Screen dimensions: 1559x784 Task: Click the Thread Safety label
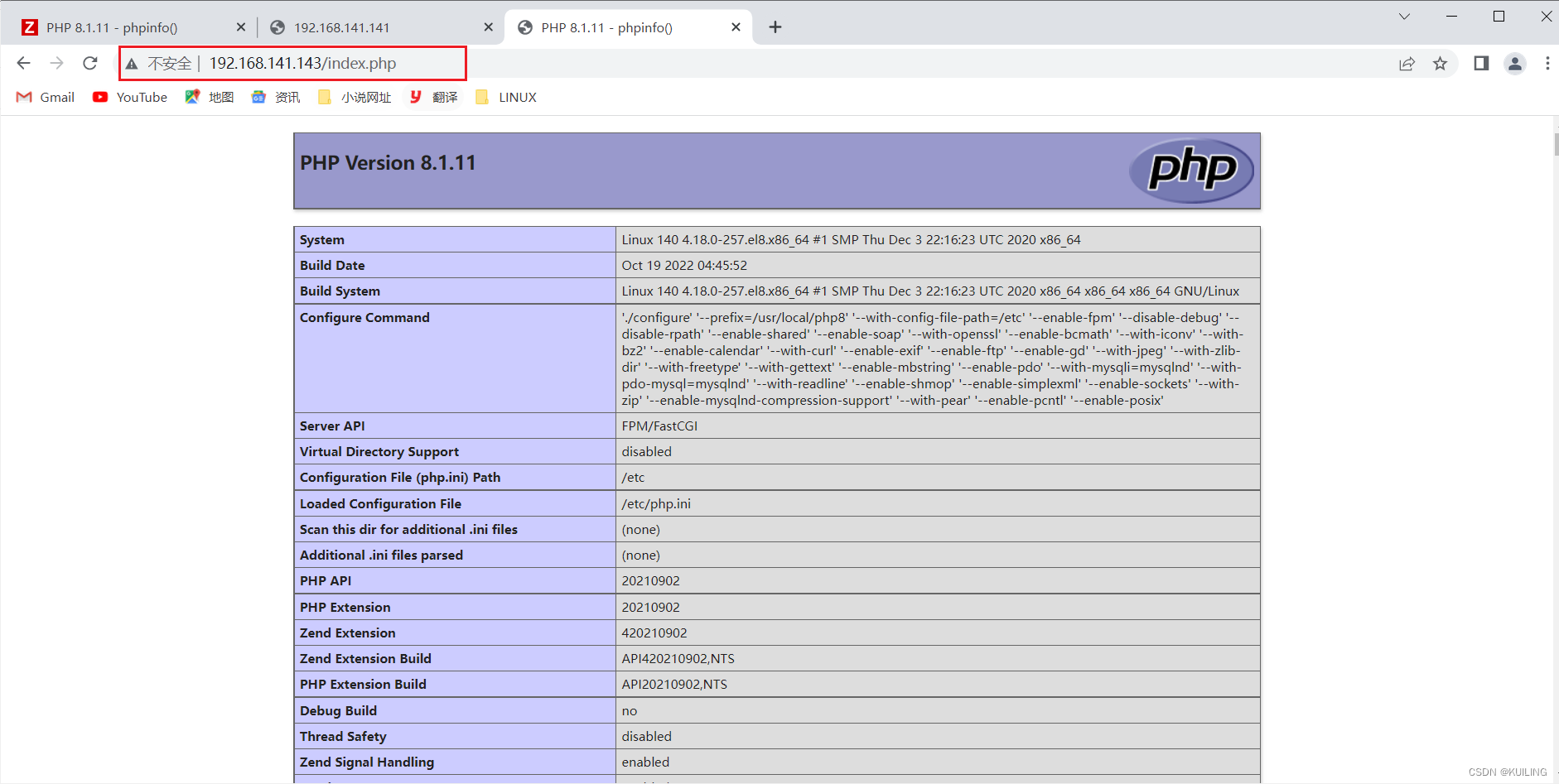coord(343,737)
